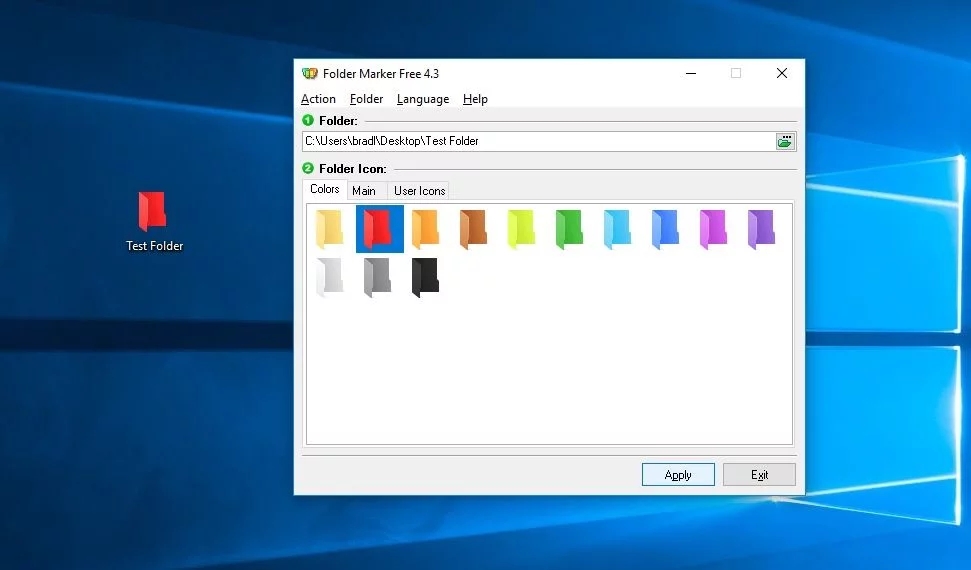This screenshot has height=570, width=971.
Task: Choose the red folder icon
Action: 379,228
